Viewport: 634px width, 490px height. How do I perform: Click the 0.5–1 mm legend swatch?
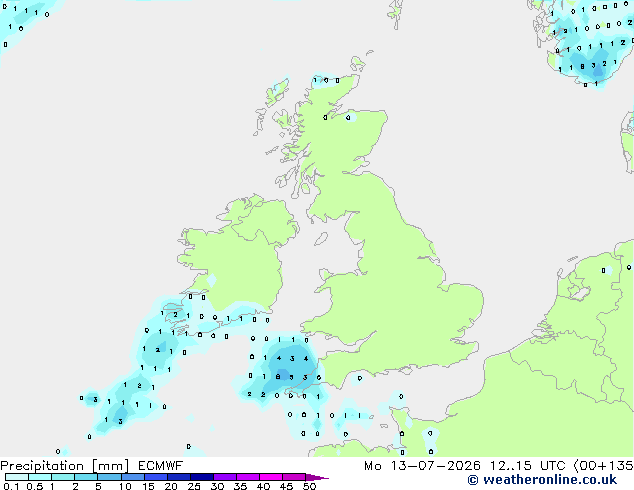[x=40, y=477]
